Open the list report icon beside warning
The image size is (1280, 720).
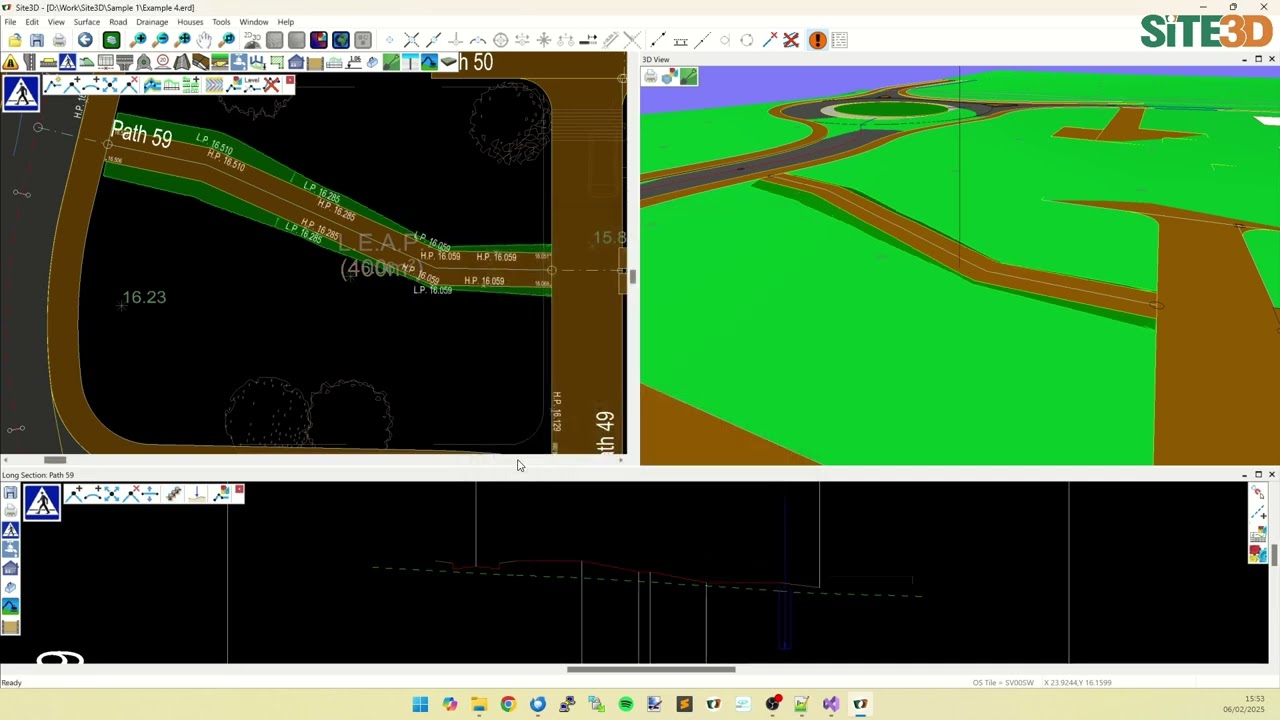click(x=839, y=40)
